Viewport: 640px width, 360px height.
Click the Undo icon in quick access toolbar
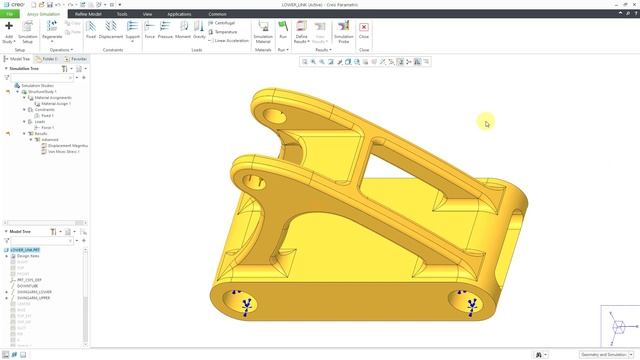tap(58, 4)
